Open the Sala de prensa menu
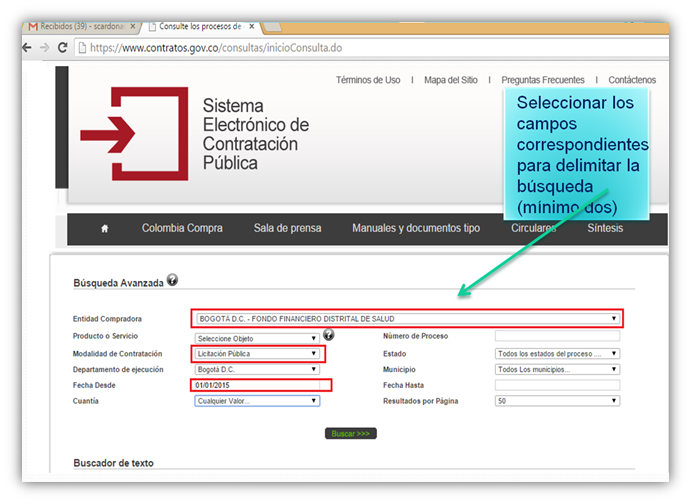 click(287, 228)
